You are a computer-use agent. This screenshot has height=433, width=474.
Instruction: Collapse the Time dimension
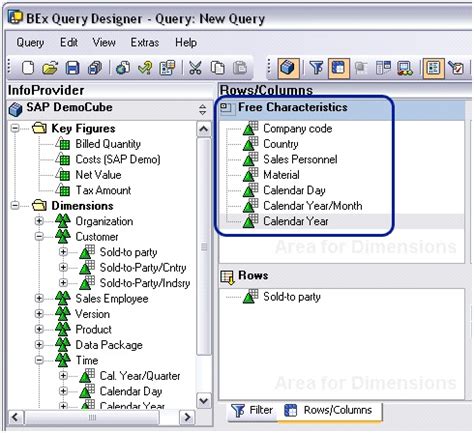pos(39,360)
